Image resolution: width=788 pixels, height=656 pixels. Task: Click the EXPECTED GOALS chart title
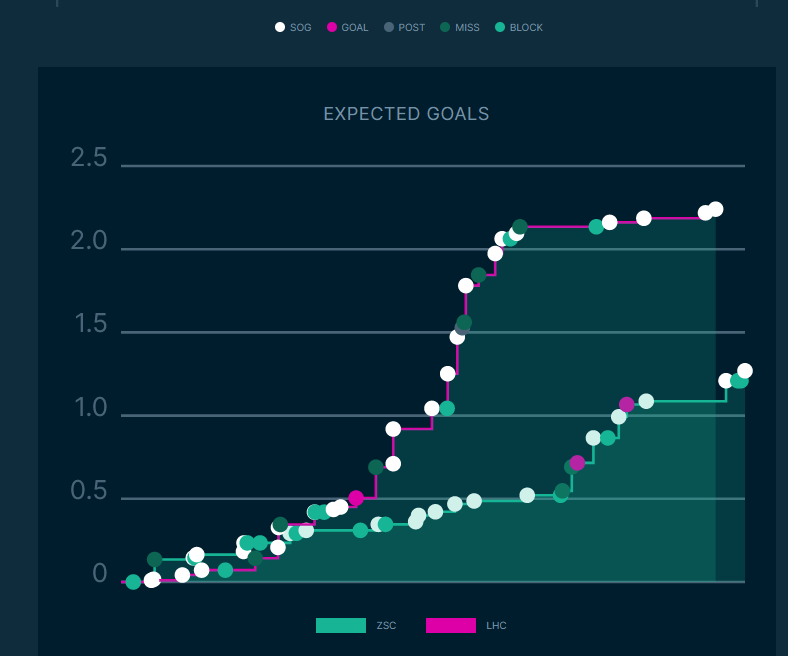[407, 114]
